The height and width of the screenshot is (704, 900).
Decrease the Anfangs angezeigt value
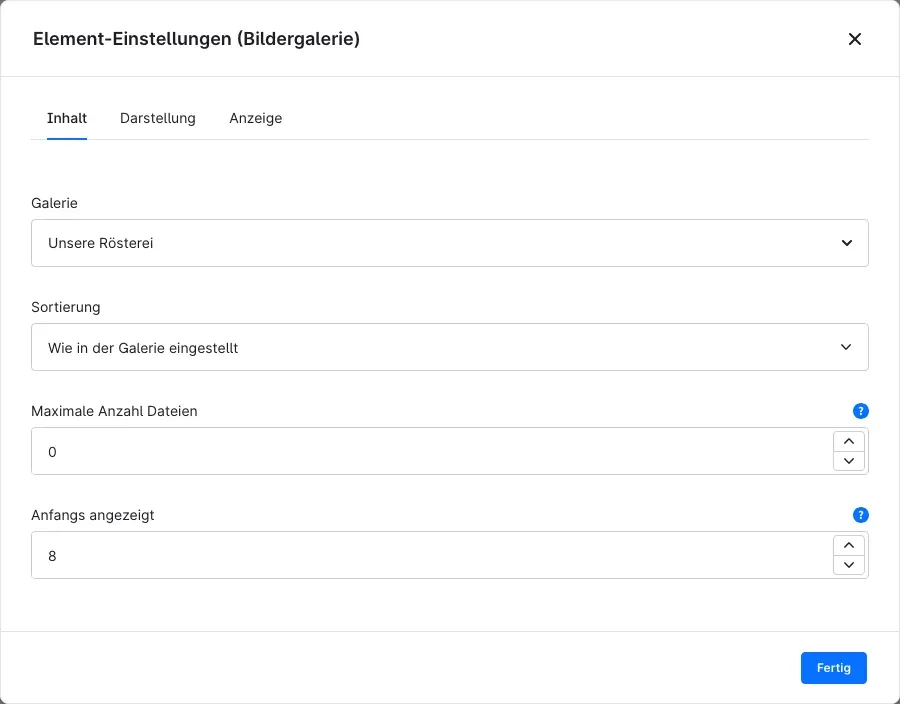coord(849,565)
